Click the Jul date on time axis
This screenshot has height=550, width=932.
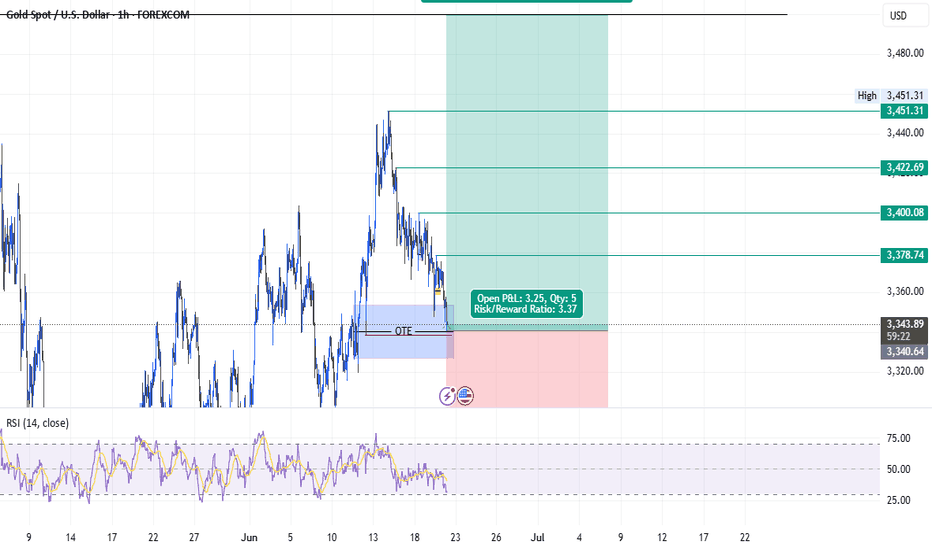537,538
